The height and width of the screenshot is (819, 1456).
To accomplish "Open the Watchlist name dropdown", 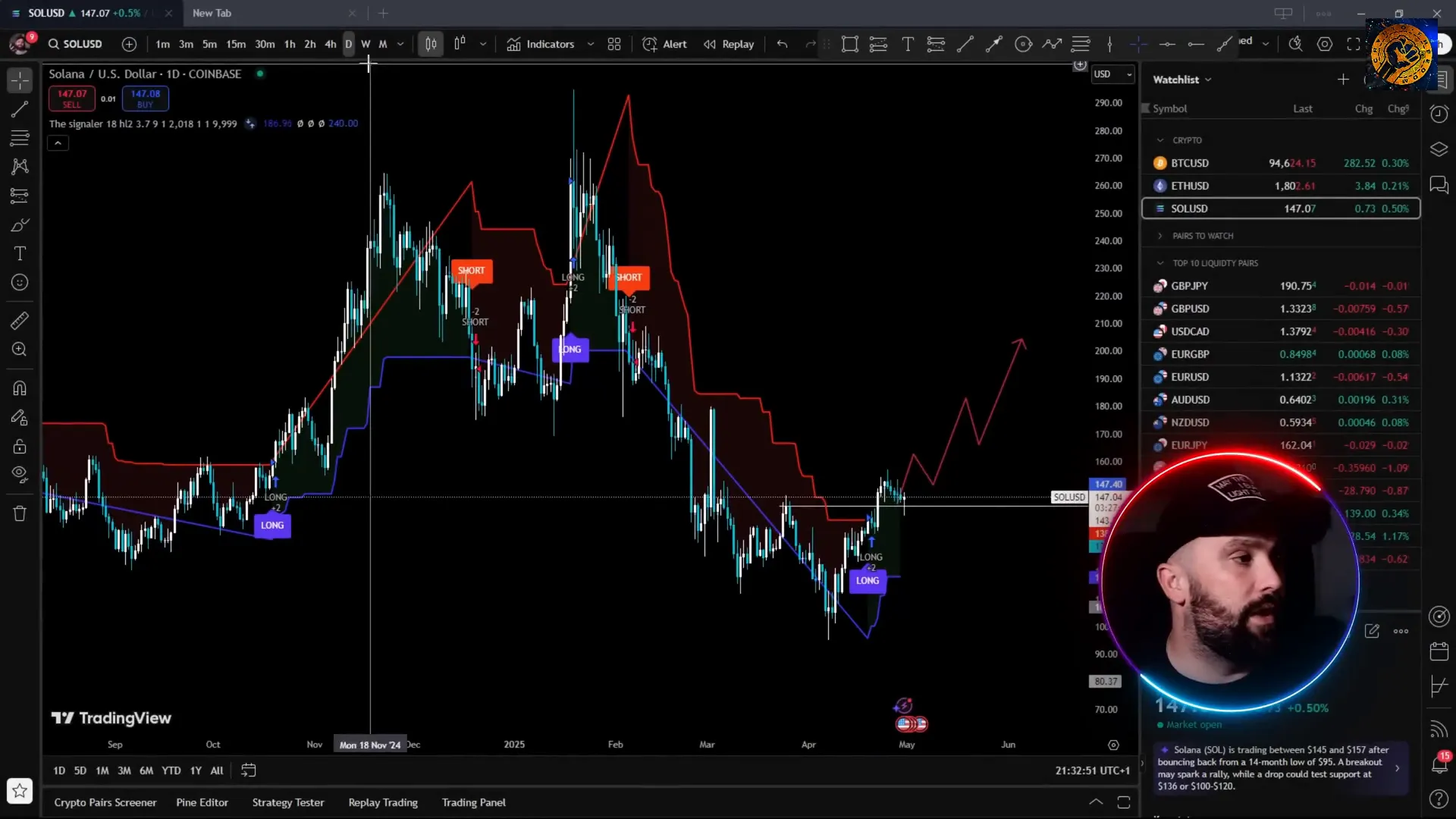I will tap(1182, 80).
